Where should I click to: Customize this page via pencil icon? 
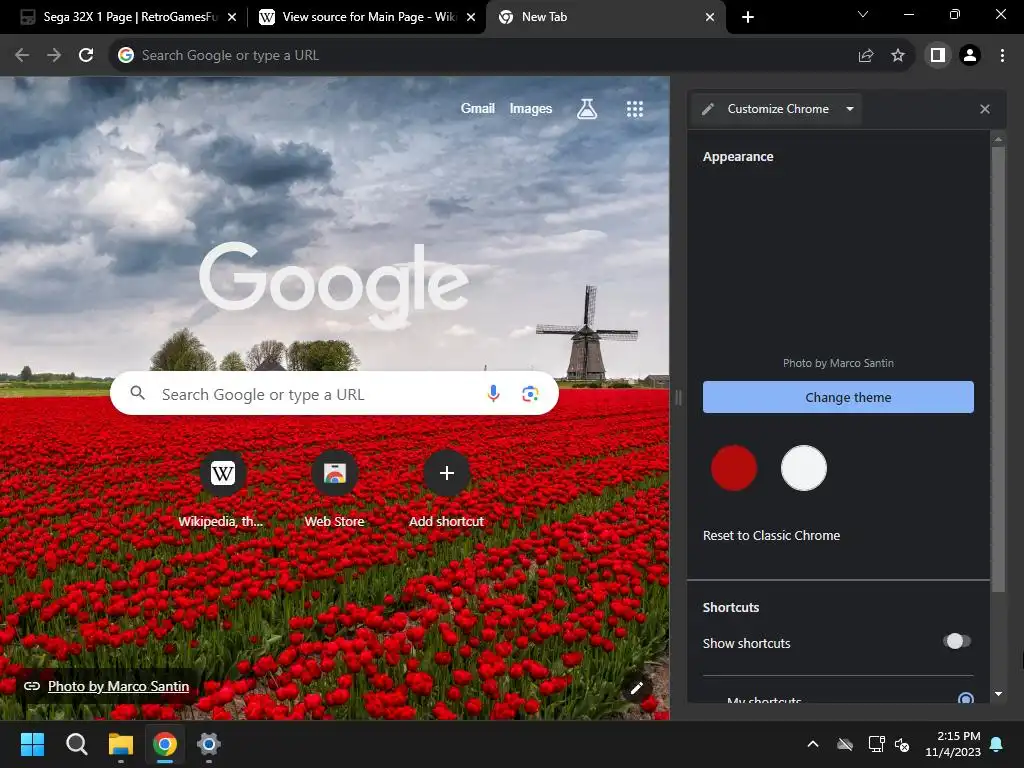637,688
